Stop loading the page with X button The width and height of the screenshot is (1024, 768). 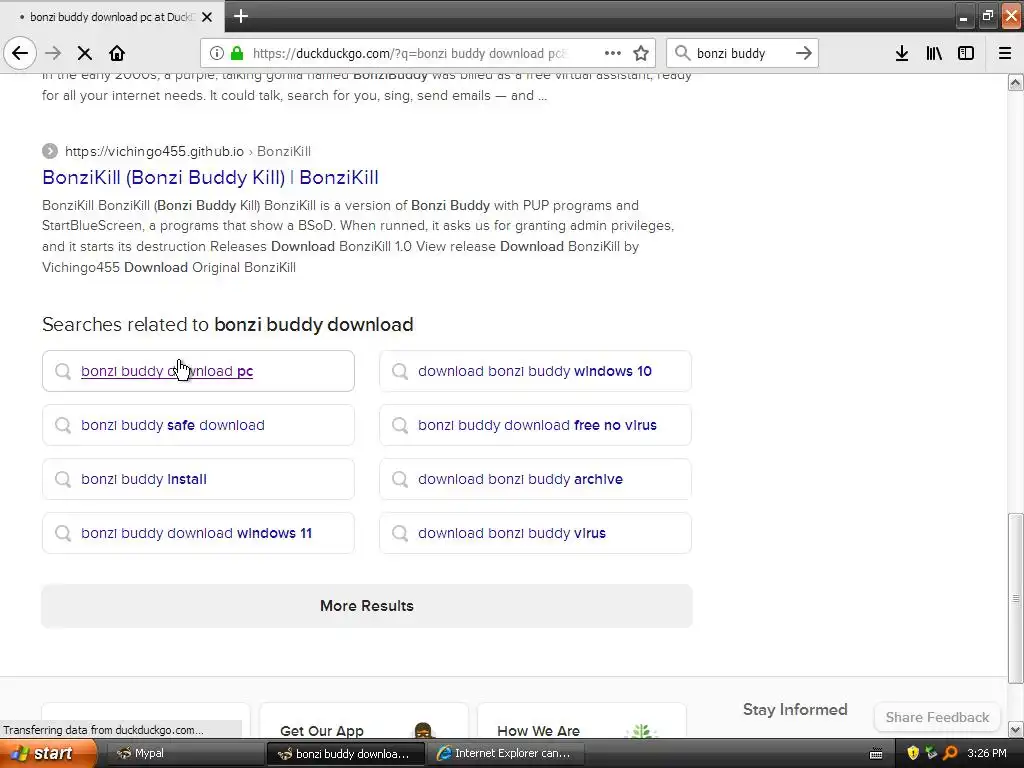pos(84,53)
